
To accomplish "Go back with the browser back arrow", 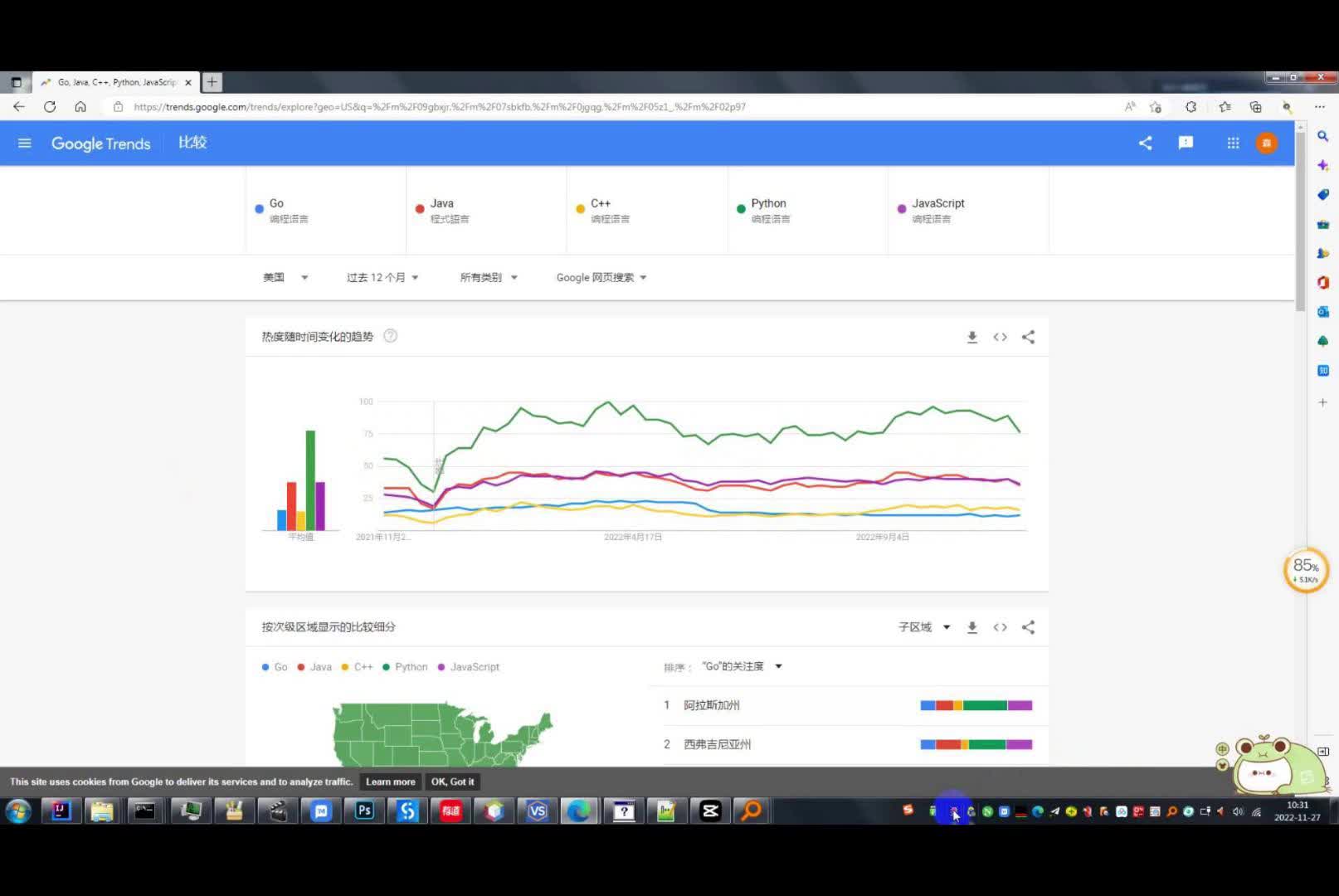I will pyautogui.click(x=19, y=106).
